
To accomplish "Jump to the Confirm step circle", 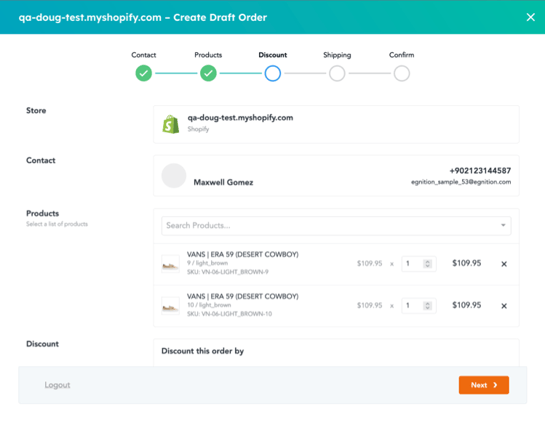I will click(401, 73).
